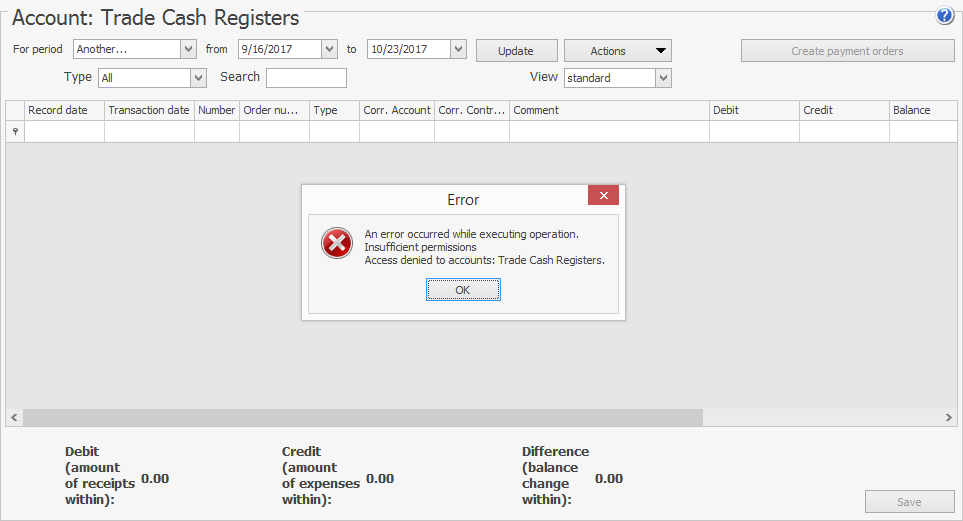The width and height of the screenshot is (963, 521).
Task: Click the Debit column header
Action: tap(754, 110)
